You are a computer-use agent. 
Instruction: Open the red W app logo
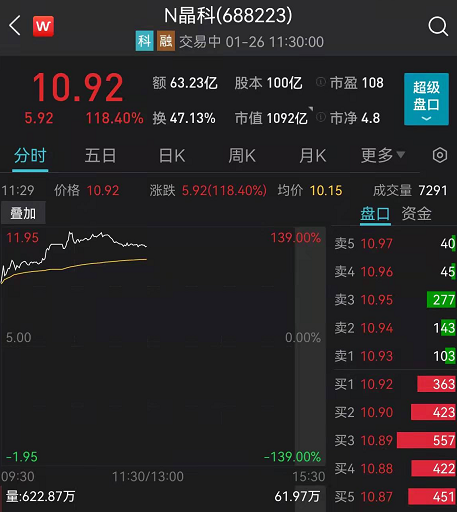coord(43,26)
